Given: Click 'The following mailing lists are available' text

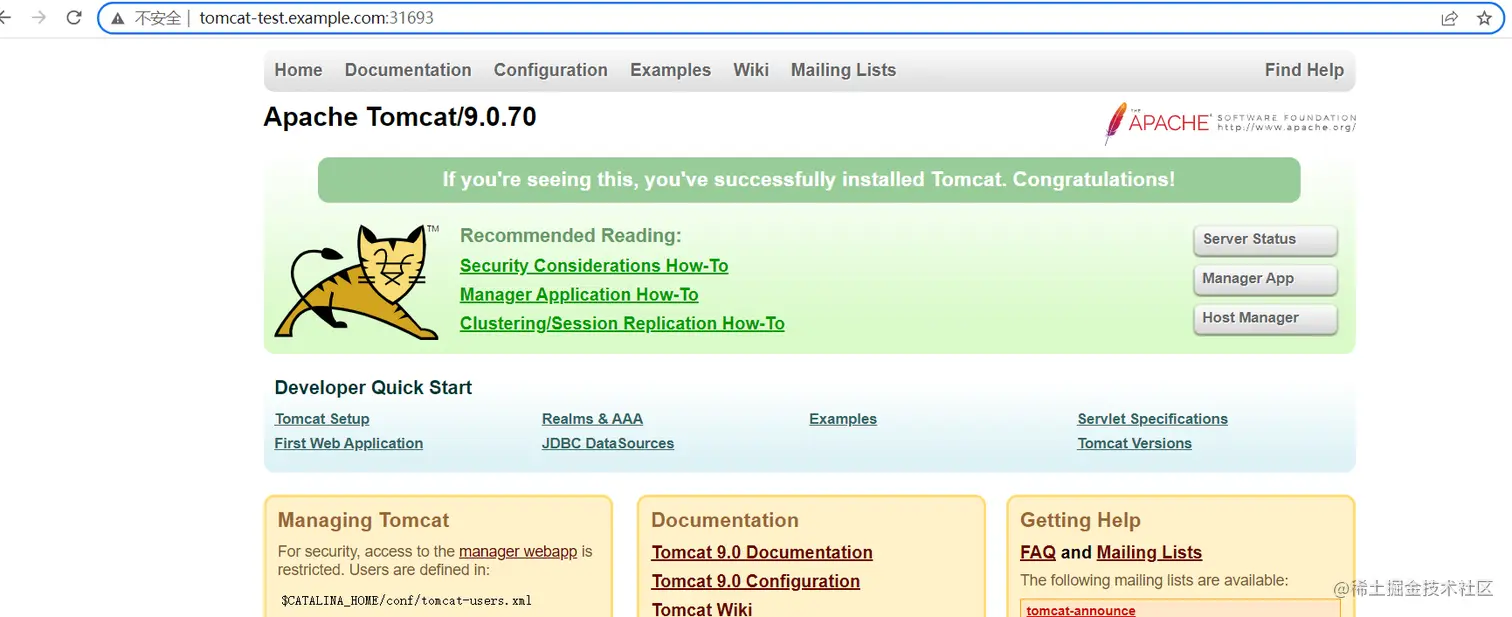Looking at the screenshot, I should tap(1154, 580).
